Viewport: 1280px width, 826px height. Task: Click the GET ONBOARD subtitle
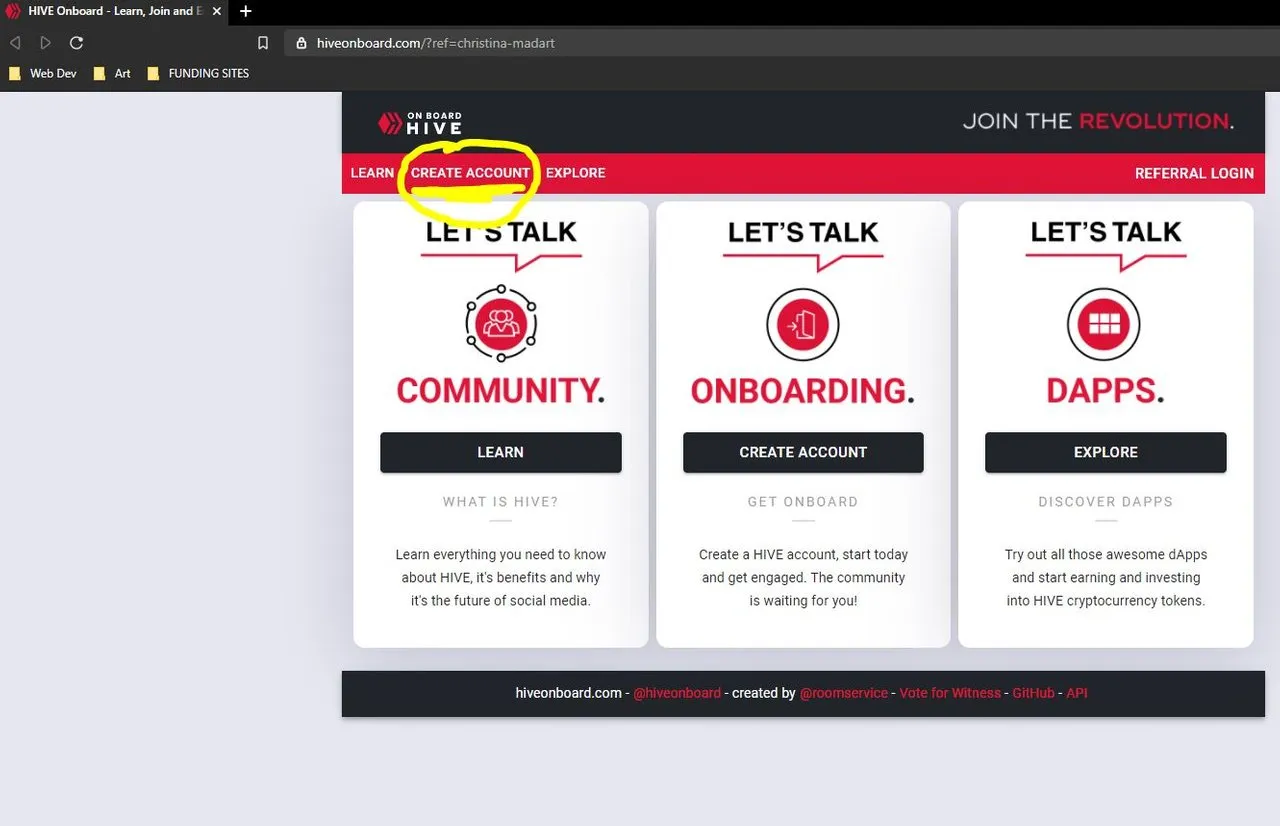[x=803, y=502]
